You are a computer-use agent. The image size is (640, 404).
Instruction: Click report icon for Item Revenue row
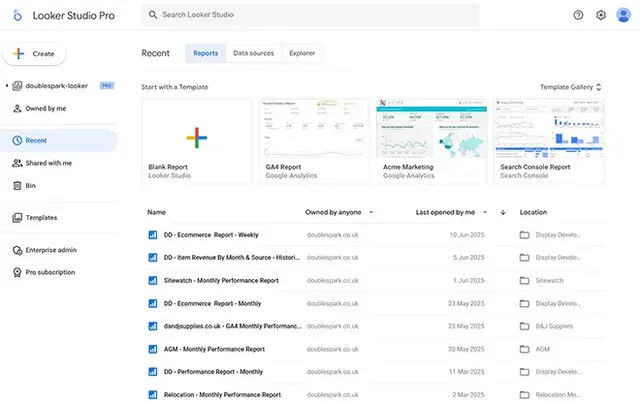[x=153, y=257]
